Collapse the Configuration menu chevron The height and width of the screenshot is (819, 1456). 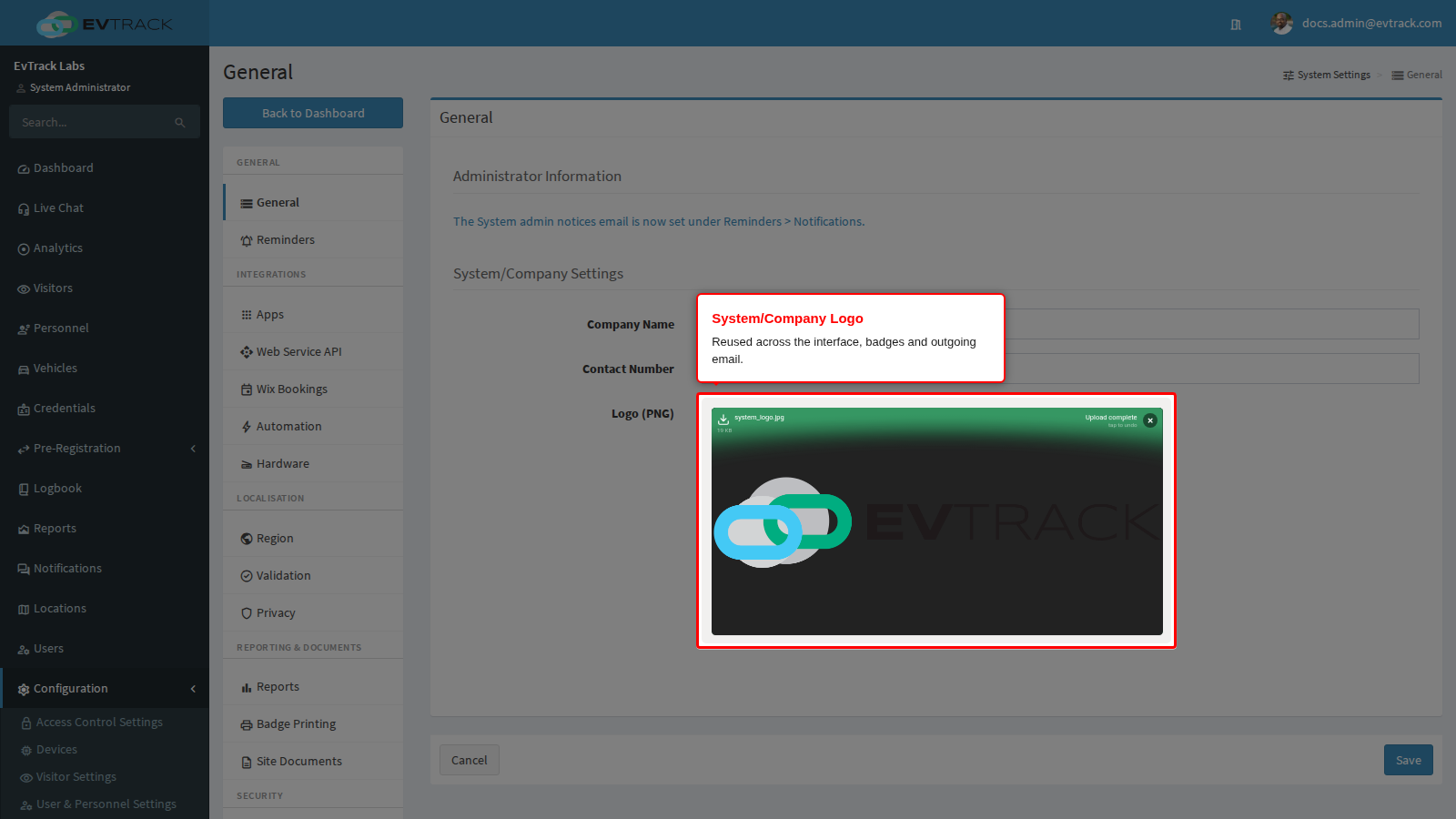(193, 689)
